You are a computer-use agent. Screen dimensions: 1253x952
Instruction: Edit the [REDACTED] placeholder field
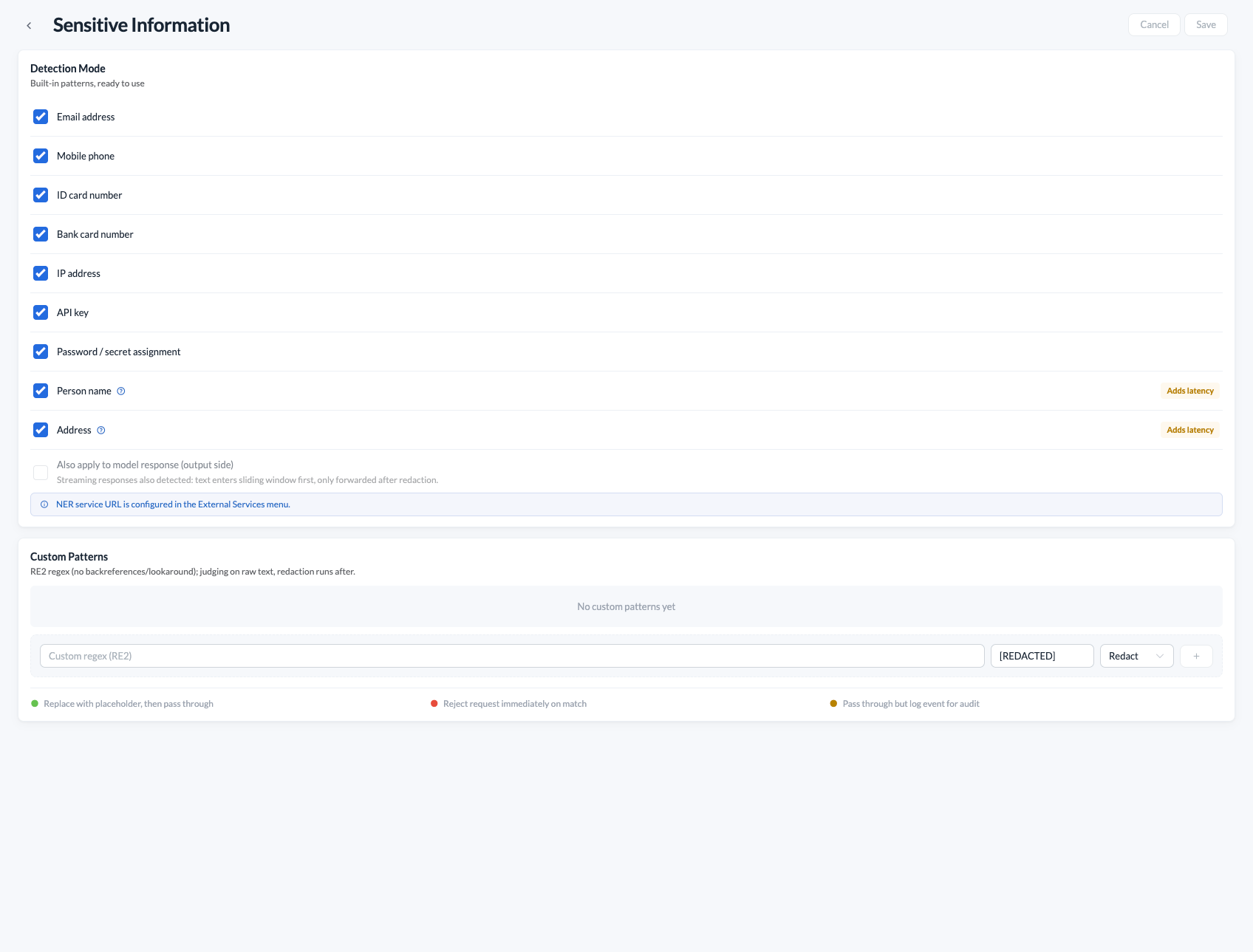pyautogui.click(x=1042, y=656)
